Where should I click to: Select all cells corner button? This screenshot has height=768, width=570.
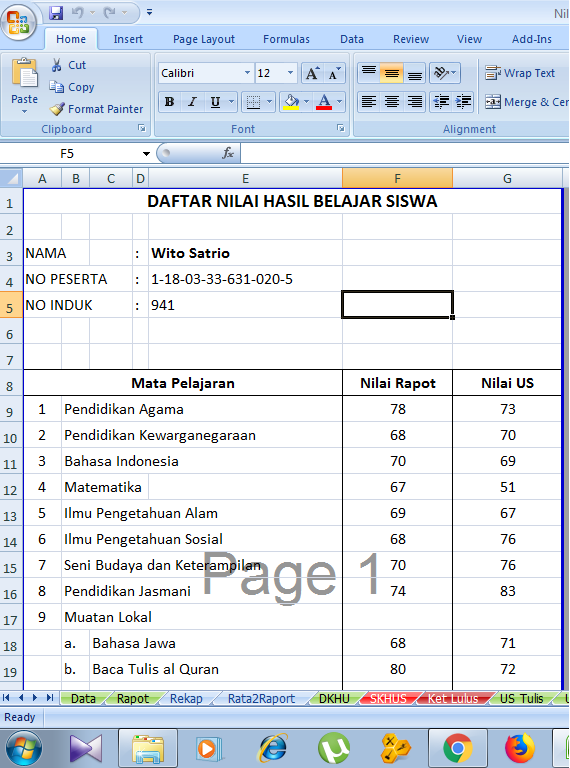(11, 178)
